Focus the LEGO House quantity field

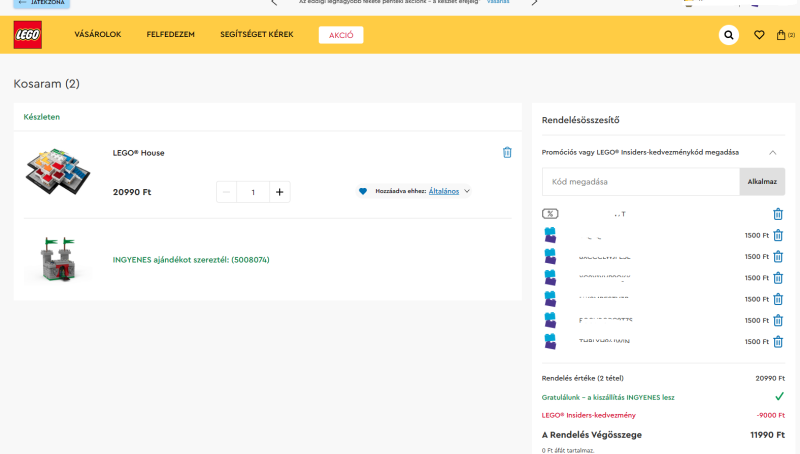[x=253, y=192]
